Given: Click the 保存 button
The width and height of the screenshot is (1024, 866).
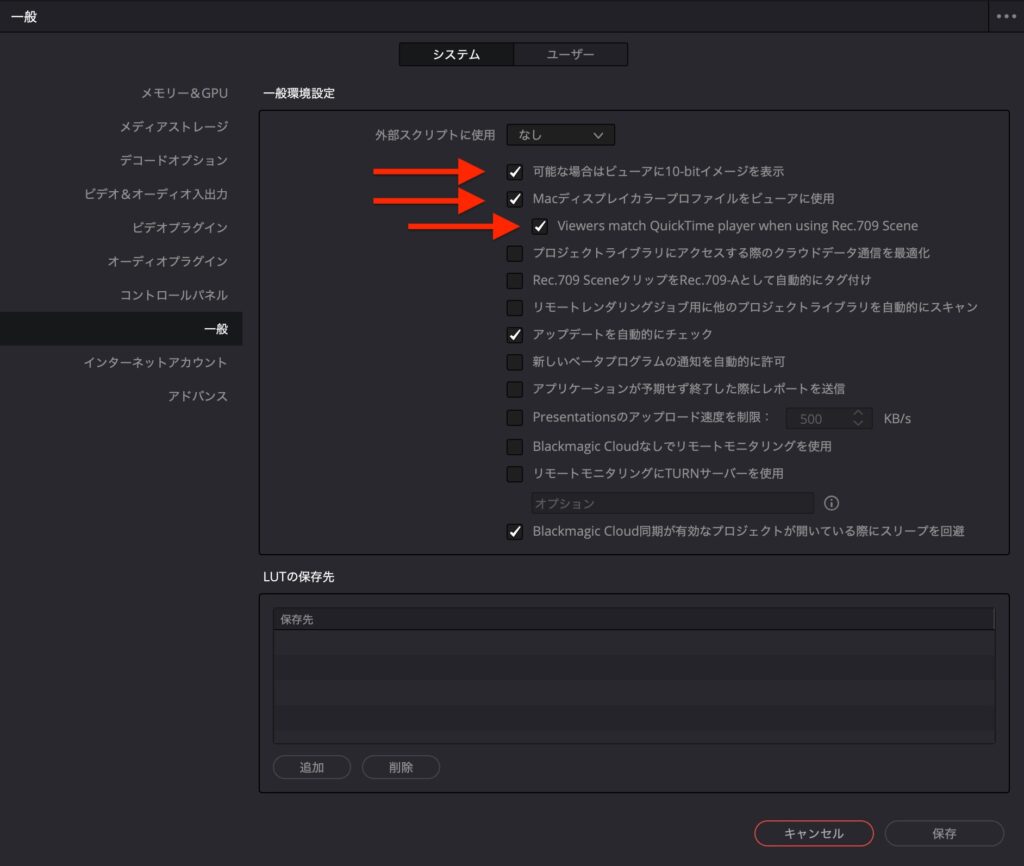Looking at the screenshot, I should tap(944, 833).
